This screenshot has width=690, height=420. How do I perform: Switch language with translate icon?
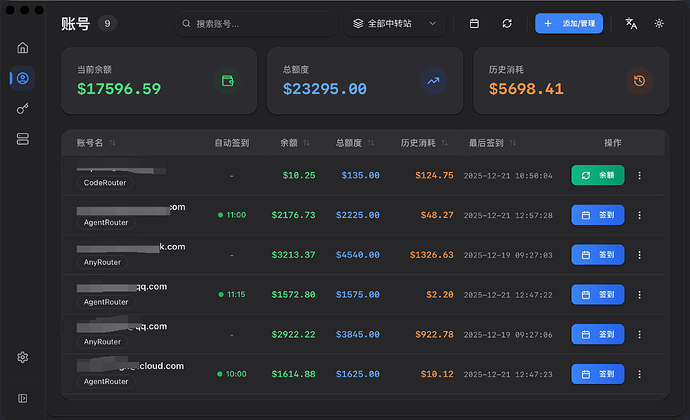coord(631,23)
